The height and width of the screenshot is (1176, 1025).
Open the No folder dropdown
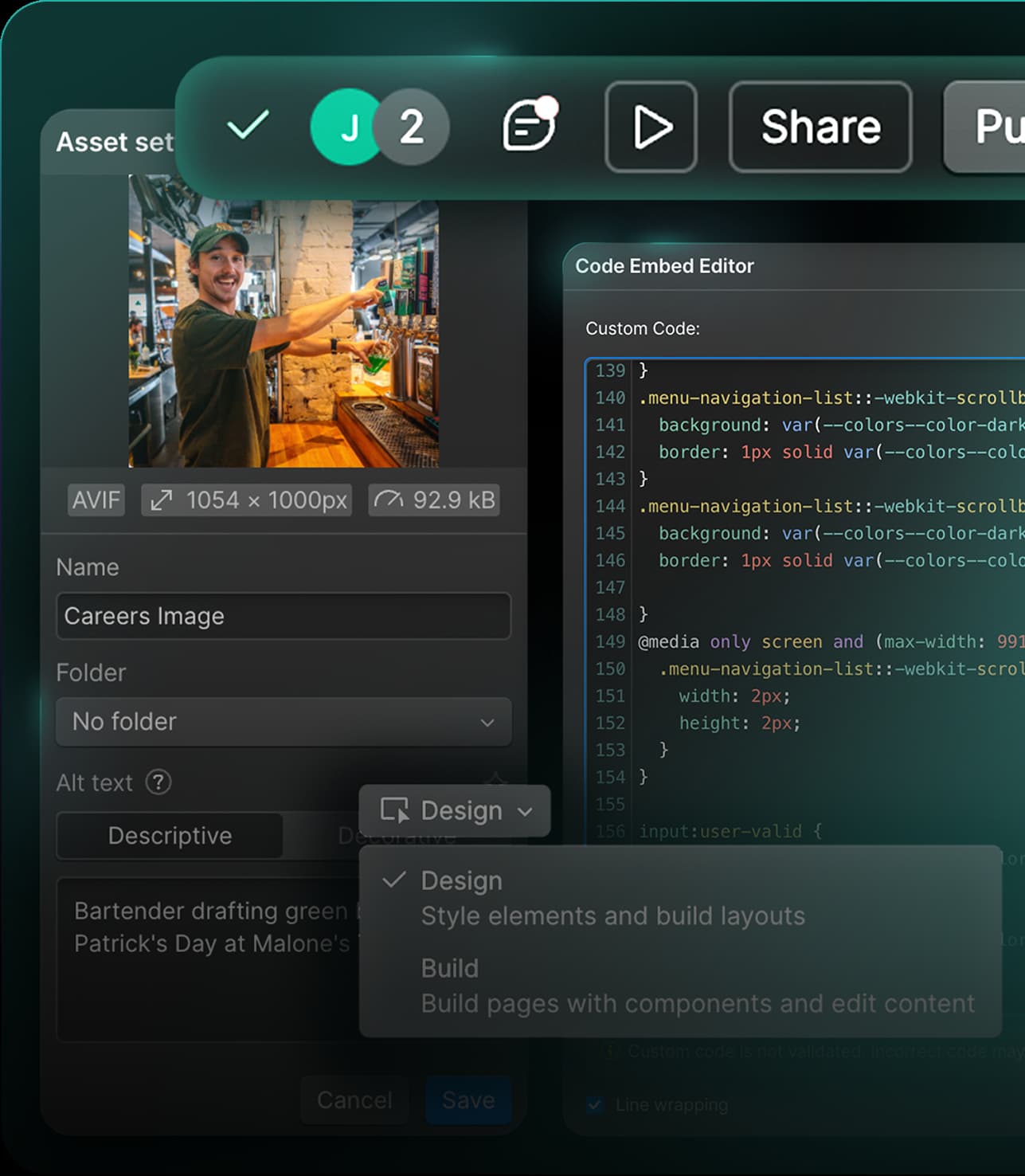tap(283, 722)
